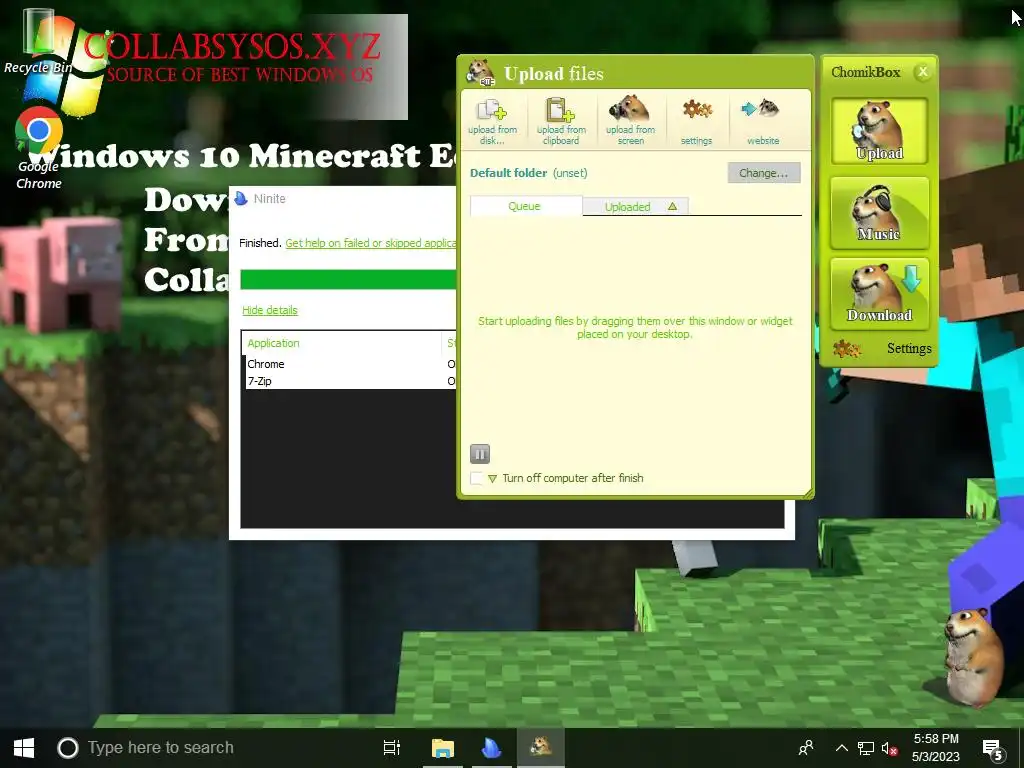This screenshot has width=1024, height=768.
Task: Open Download in ChomikBox panel
Action: coord(879,293)
